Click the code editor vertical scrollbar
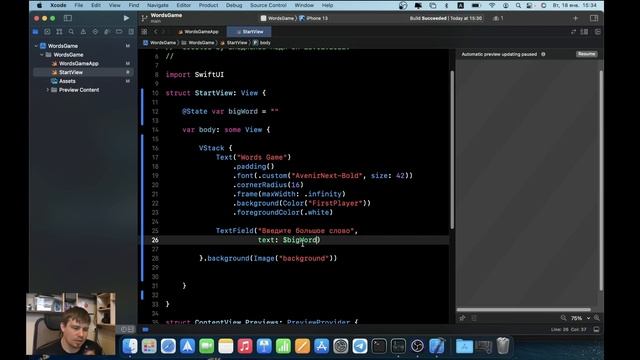 point(452,149)
